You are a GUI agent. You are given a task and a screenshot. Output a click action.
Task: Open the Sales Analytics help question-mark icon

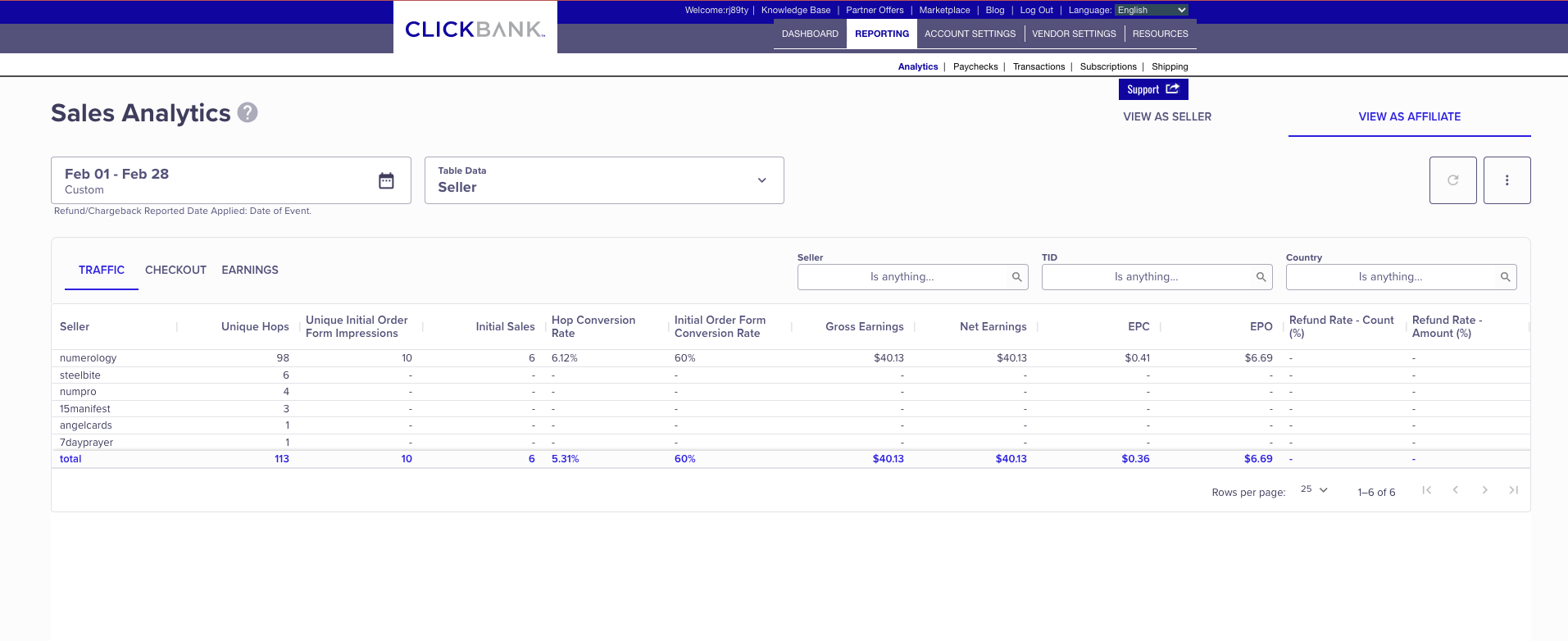[248, 112]
